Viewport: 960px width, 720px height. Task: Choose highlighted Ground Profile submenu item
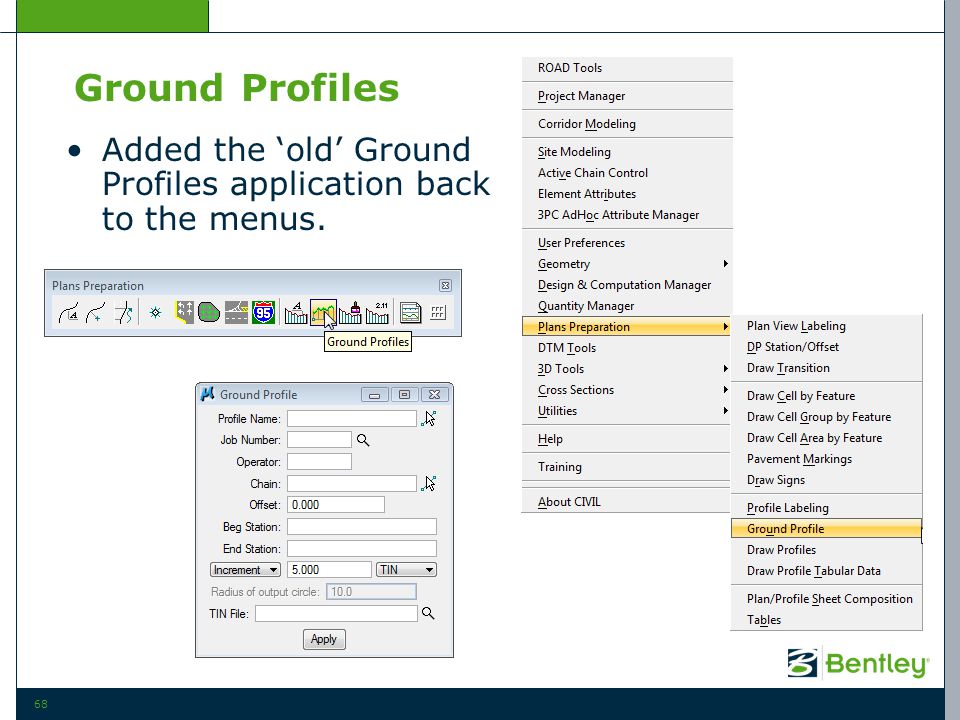tap(827, 529)
